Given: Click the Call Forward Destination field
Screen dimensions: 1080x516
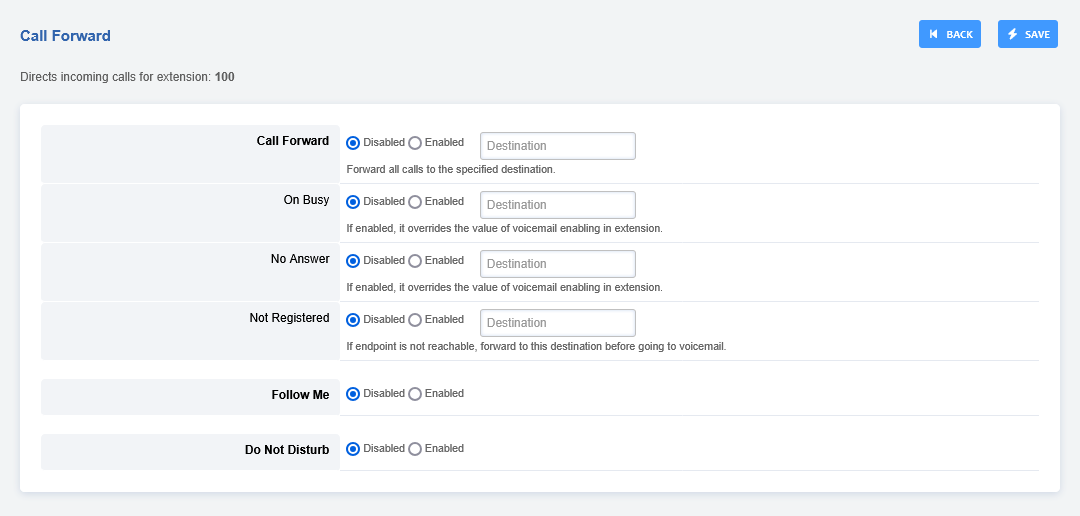Looking at the screenshot, I should tap(558, 146).
